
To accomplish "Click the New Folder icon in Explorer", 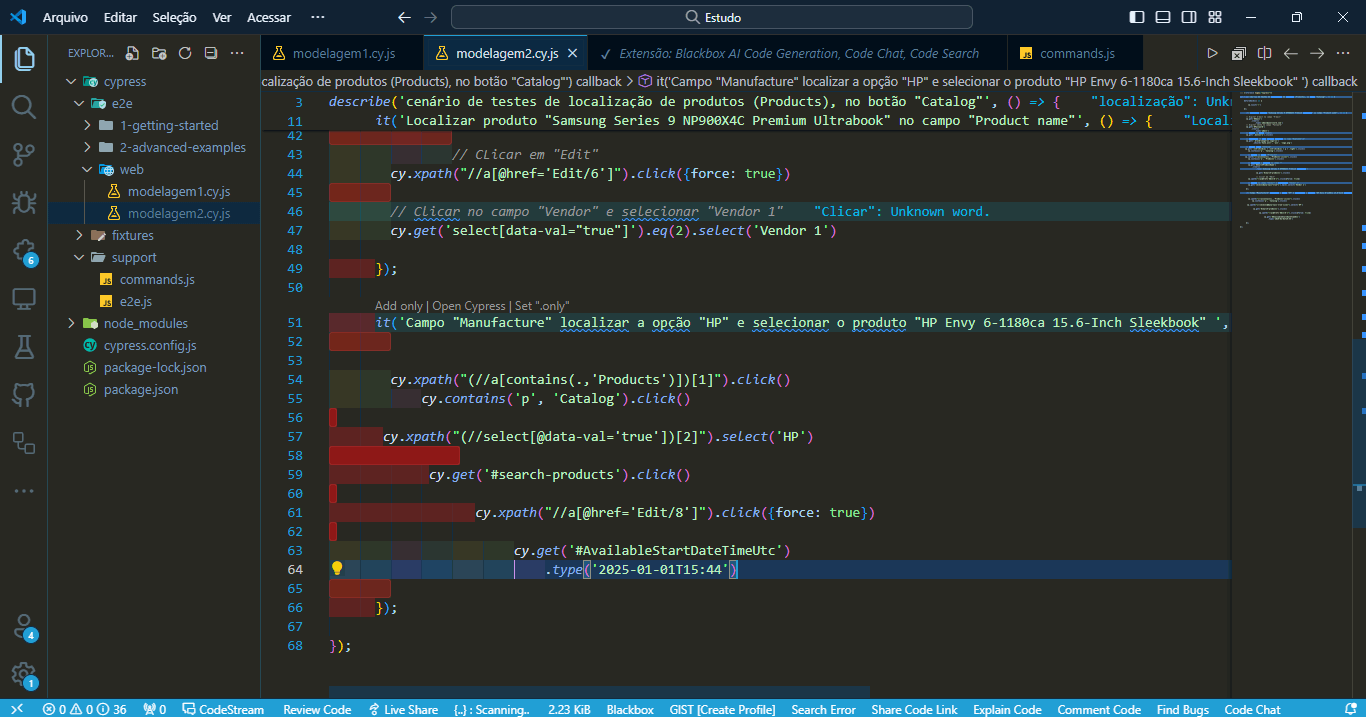I will point(159,53).
